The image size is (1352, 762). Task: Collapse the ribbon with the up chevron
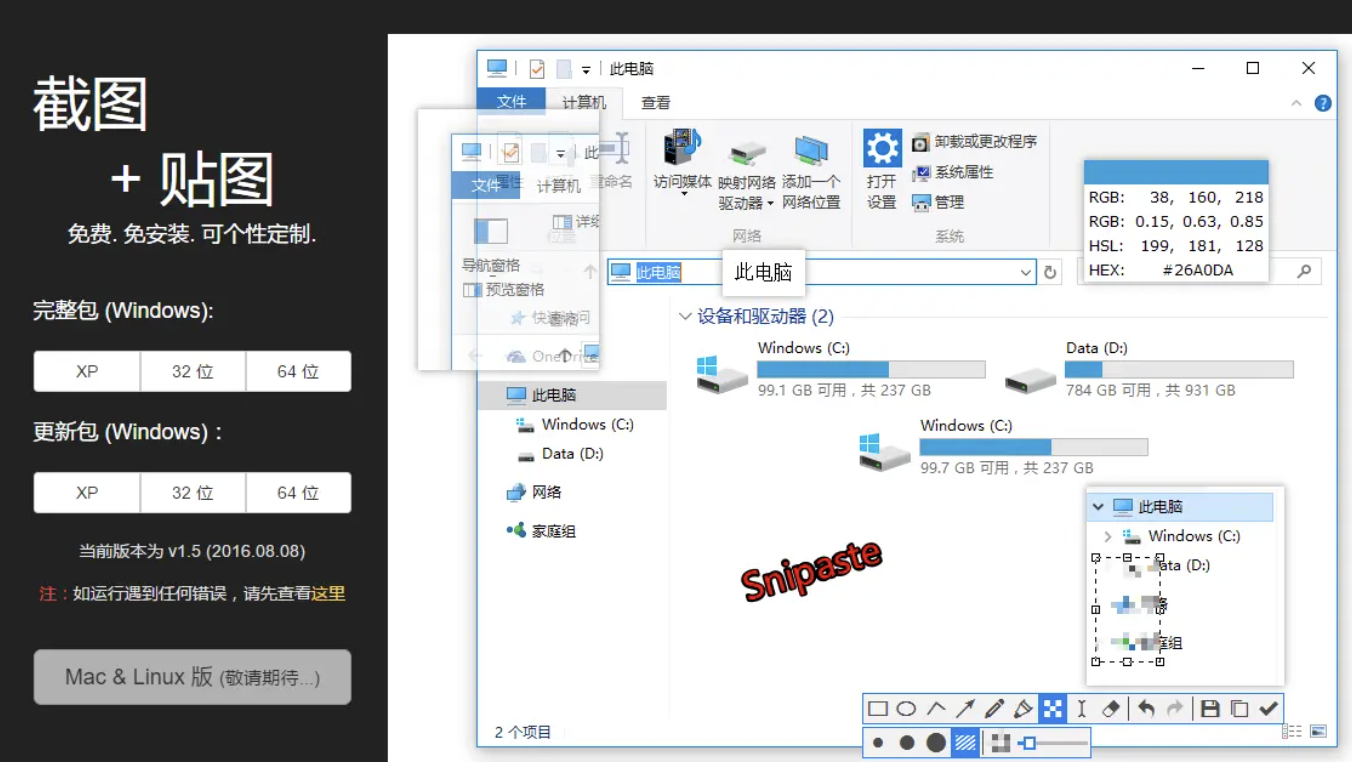tap(1296, 103)
